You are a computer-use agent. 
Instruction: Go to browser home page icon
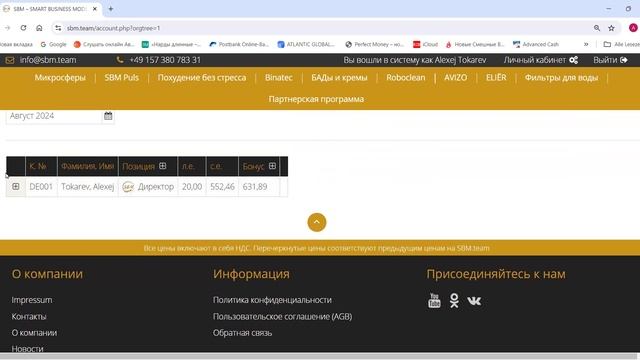(x=39, y=28)
